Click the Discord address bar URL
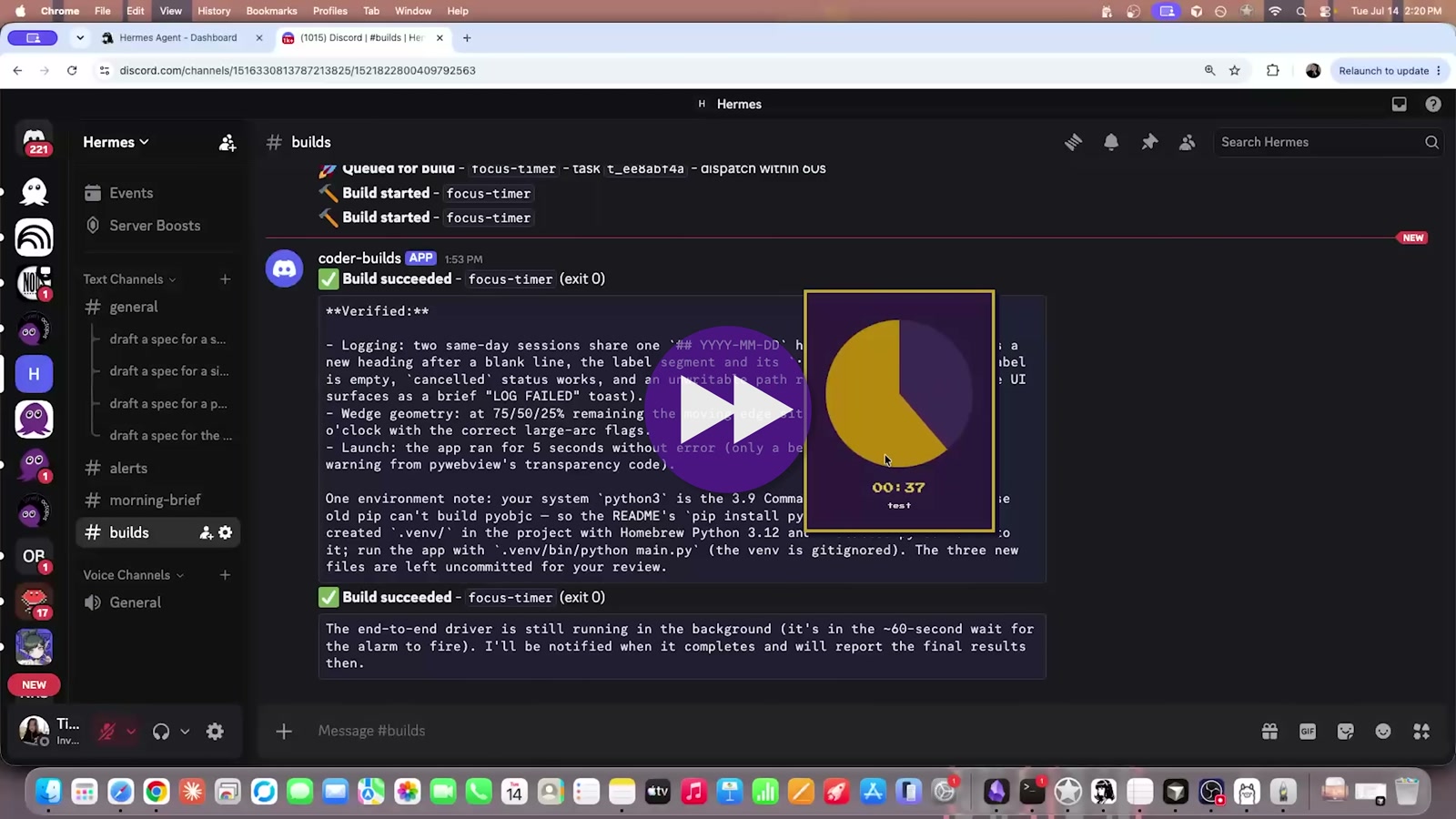This screenshot has width=1456, height=819. point(298,70)
